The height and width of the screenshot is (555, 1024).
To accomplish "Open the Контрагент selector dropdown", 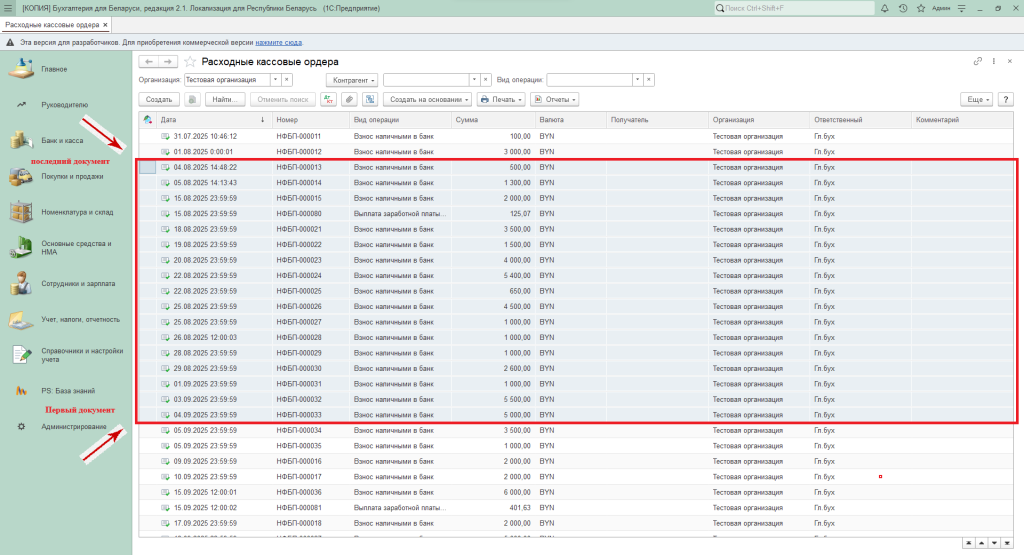I will coord(352,79).
